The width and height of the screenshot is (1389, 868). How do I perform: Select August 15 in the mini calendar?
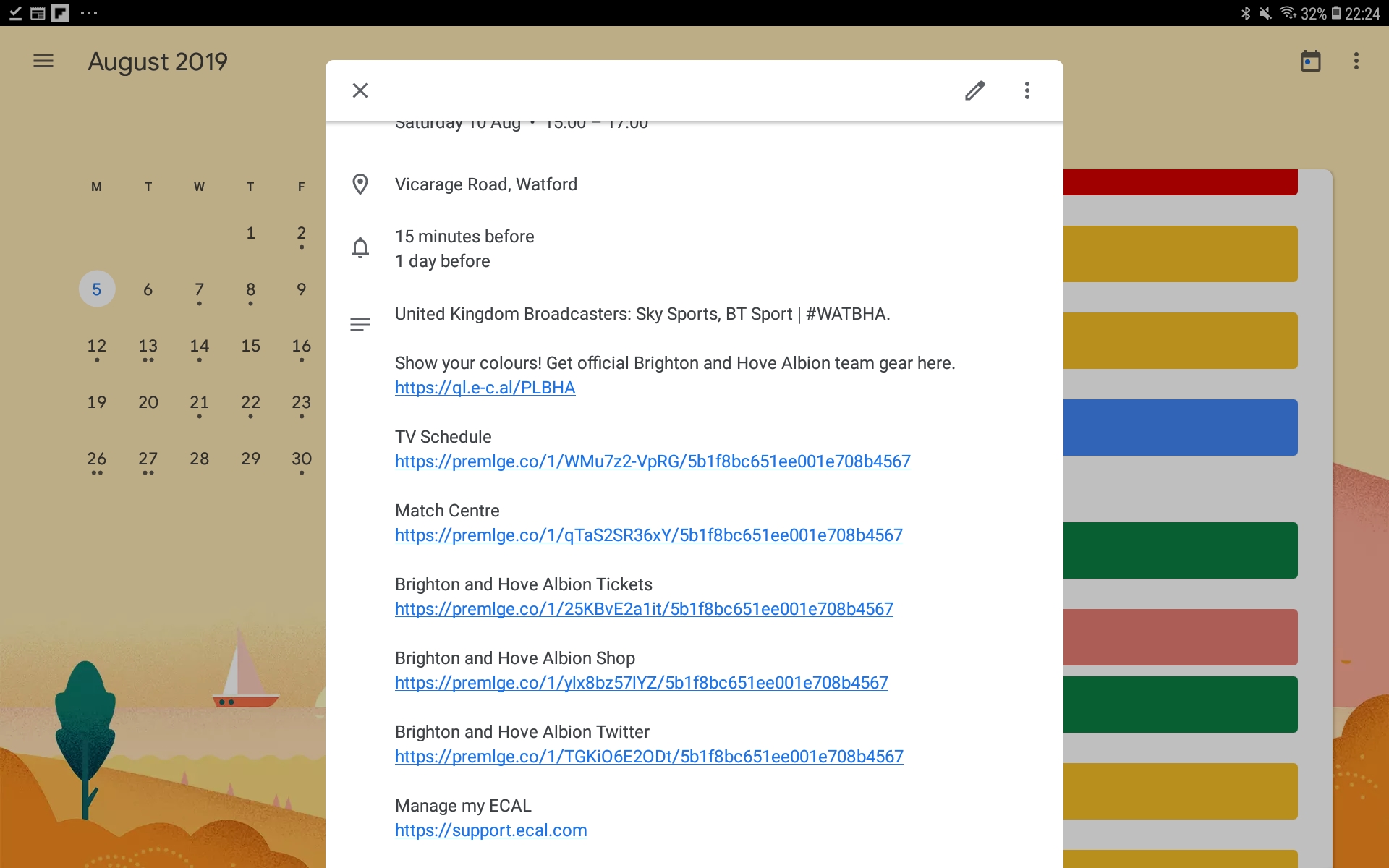point(250,346)
